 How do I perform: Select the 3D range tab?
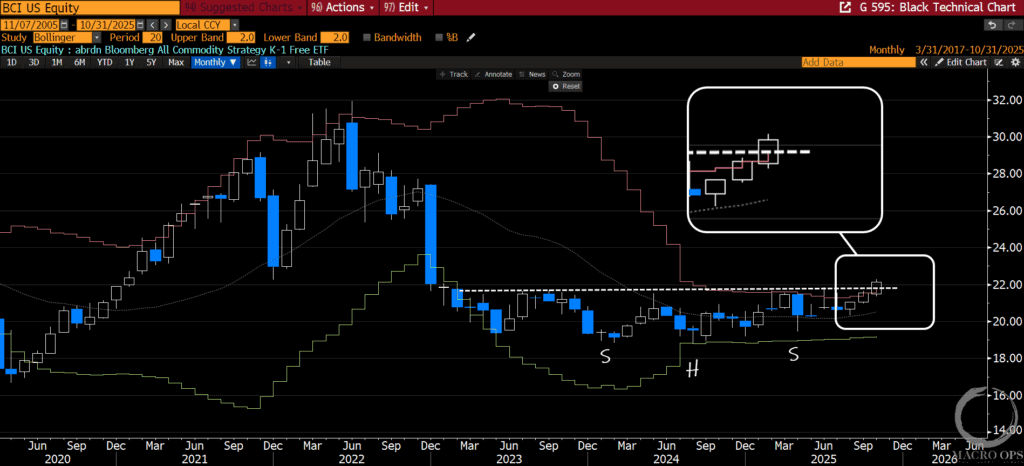pos(34,62)
